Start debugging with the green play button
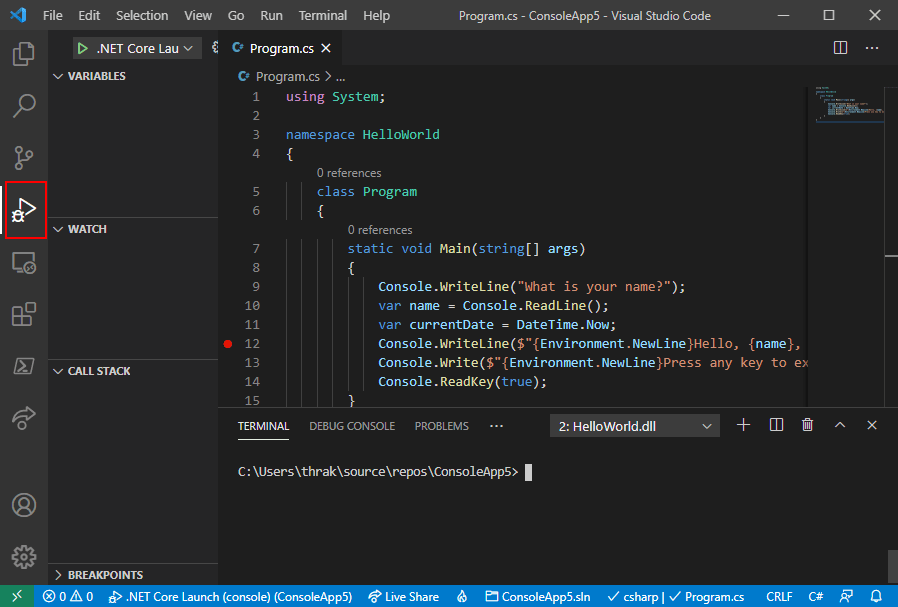This screenshot has width=898, height=607. 83,47
